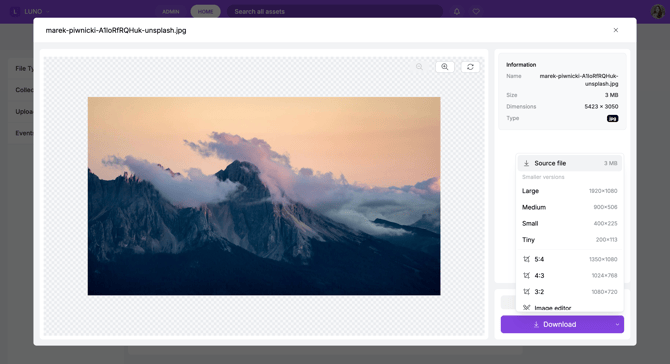The width and height of the screenshot is (670, 364).
Task: Choose the Small 400×225 version
Action: [x=570, y=223]
